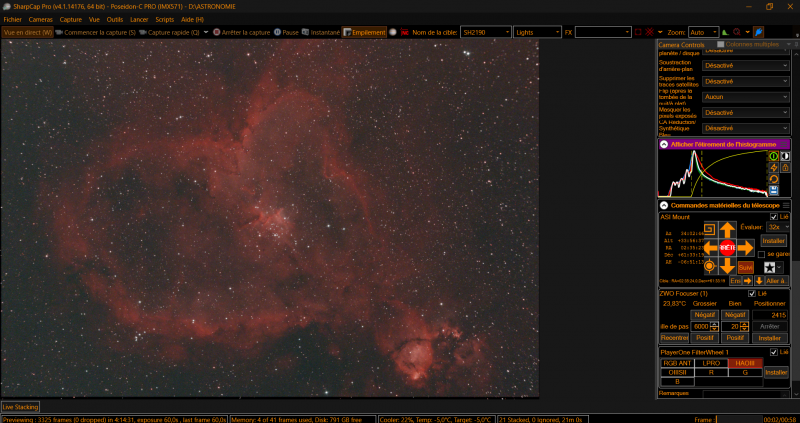Open the Capture menu
The height and width of the screenshot is (423, 800).
pyautogui.click(x=70, y=19)
